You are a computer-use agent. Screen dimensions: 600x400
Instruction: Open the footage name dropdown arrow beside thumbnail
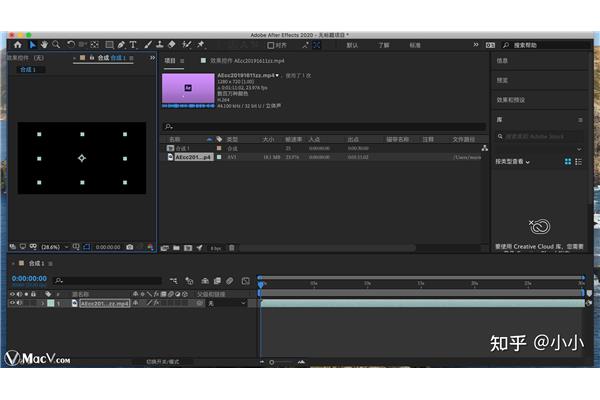tap(277, 76)
